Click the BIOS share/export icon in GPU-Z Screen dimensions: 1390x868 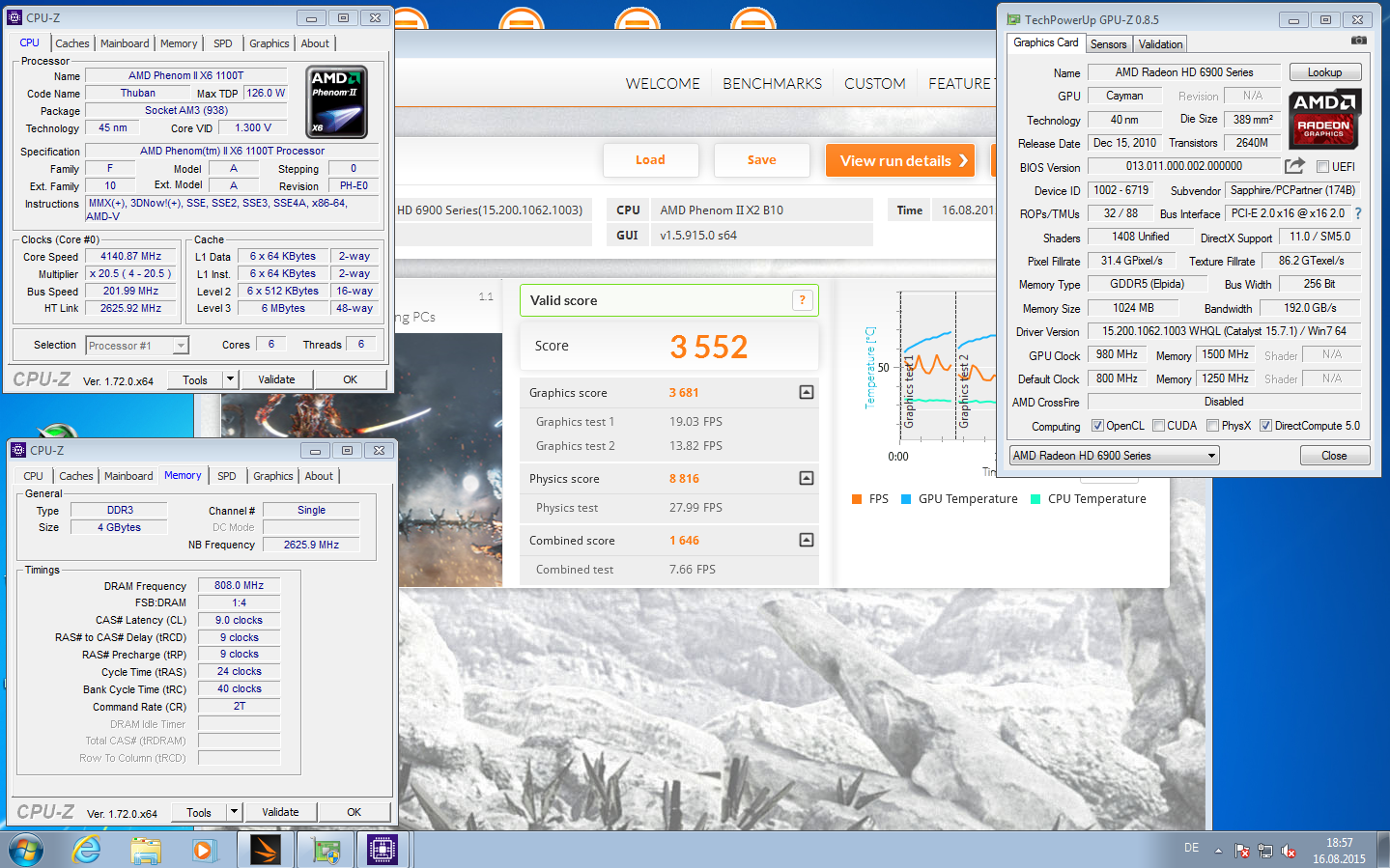(1295, 166)
